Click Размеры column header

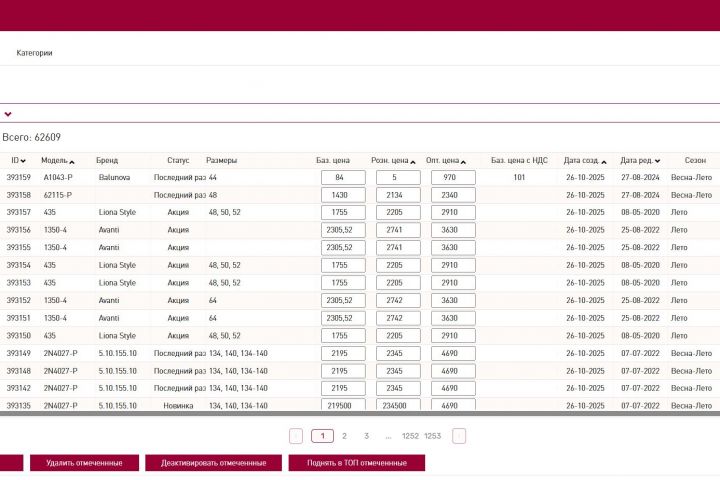click(x=221, y=160)
